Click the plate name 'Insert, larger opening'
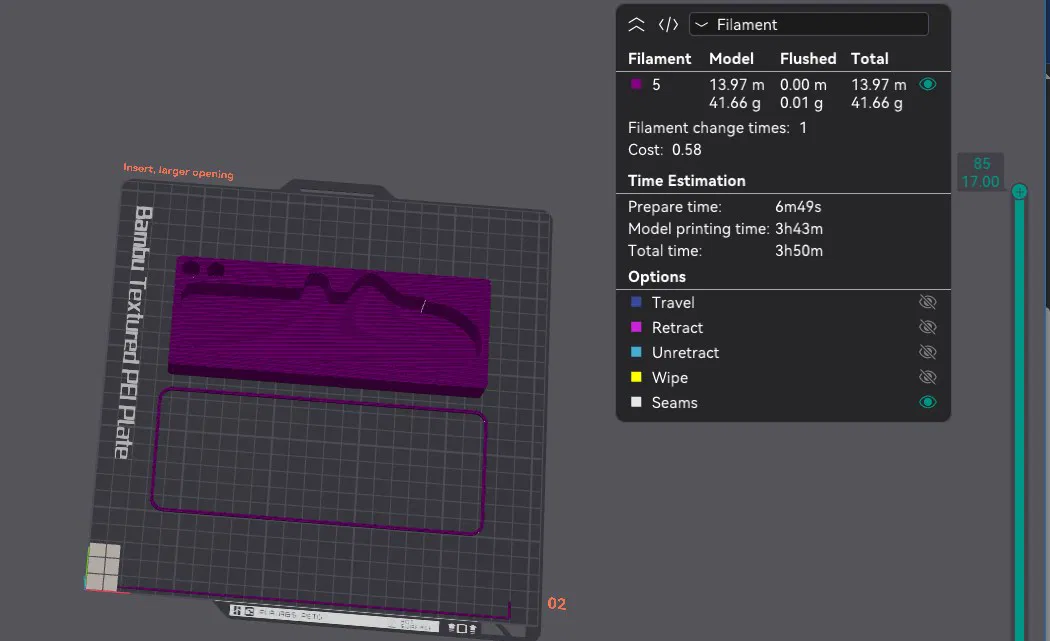The image size is (1050, 641). [x=178, y=171]
